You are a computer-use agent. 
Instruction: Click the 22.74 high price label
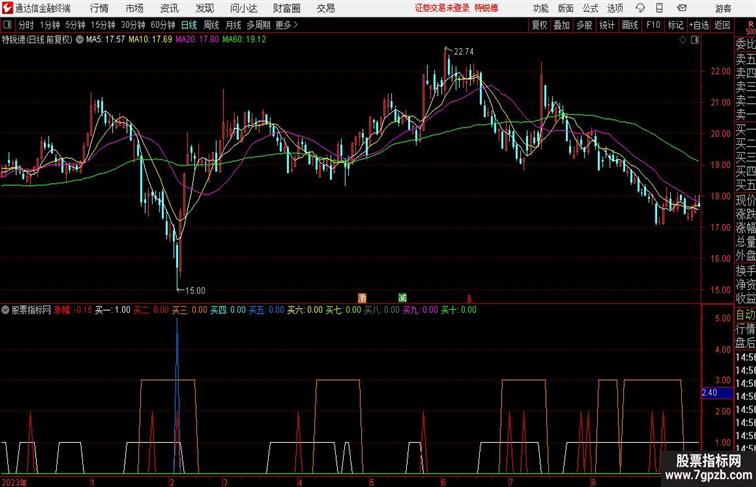click(x=463, y=52)
